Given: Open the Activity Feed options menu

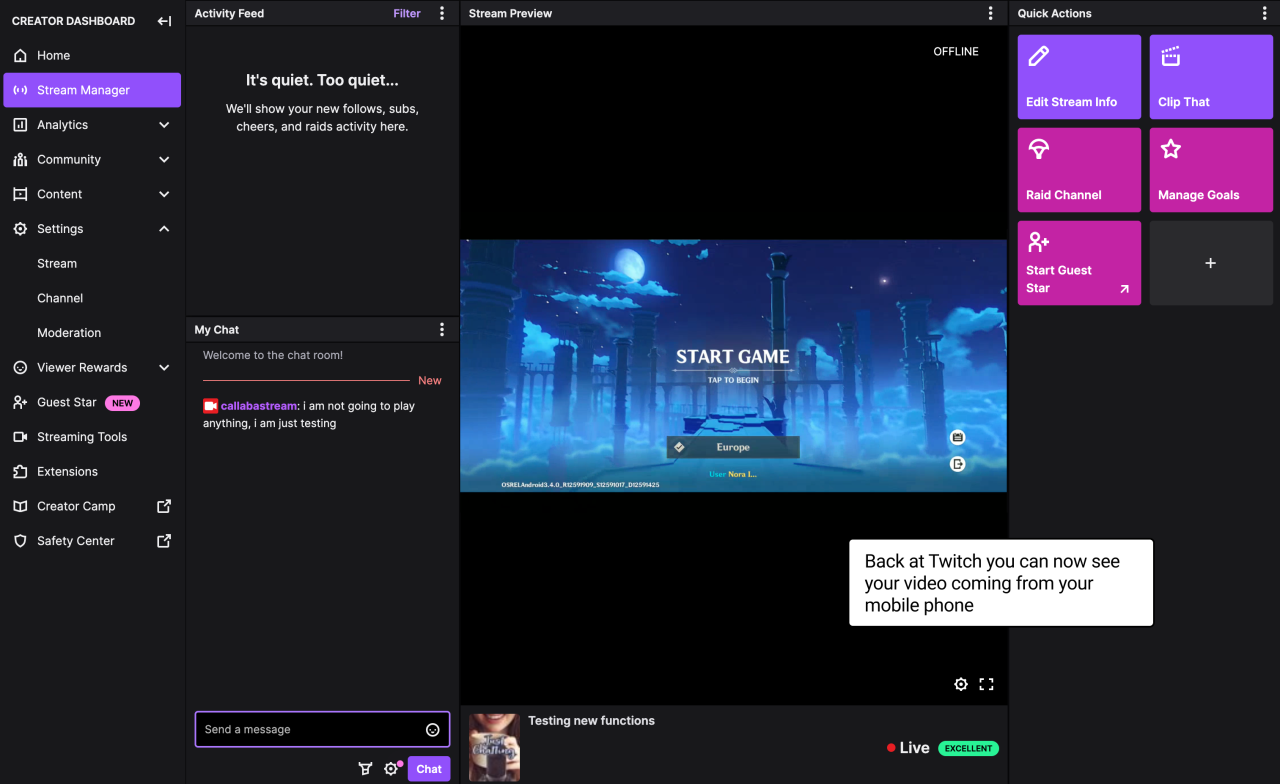Looking at the screenshot, I should (x=442, y=13).
